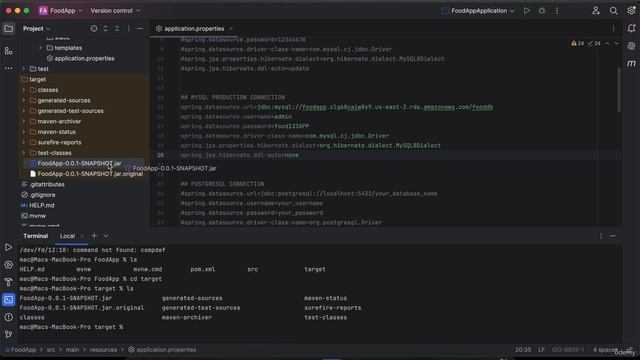Jump to next highlighted problem arrow

(617, 43)
